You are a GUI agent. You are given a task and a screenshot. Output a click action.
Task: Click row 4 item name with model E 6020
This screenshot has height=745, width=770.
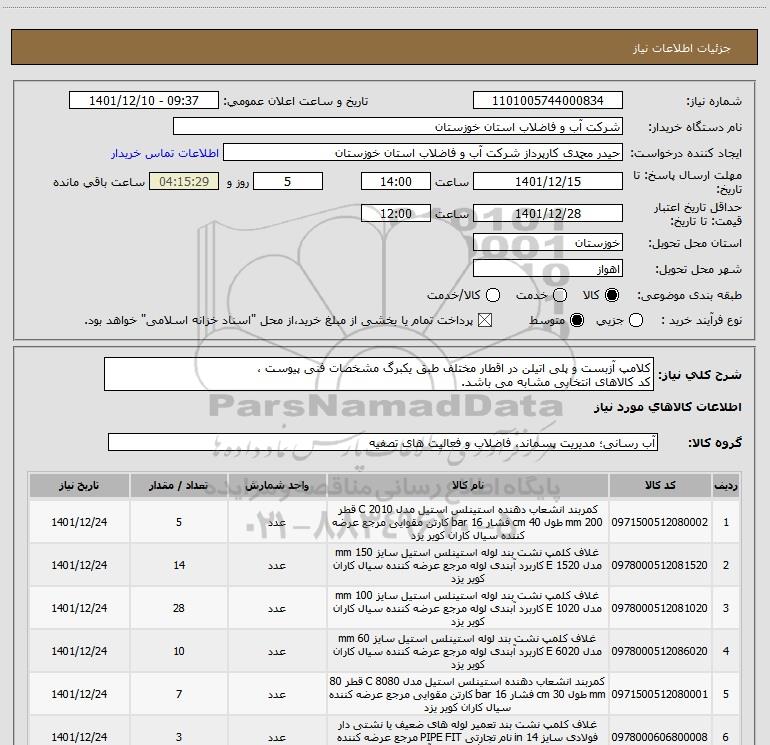468,651
